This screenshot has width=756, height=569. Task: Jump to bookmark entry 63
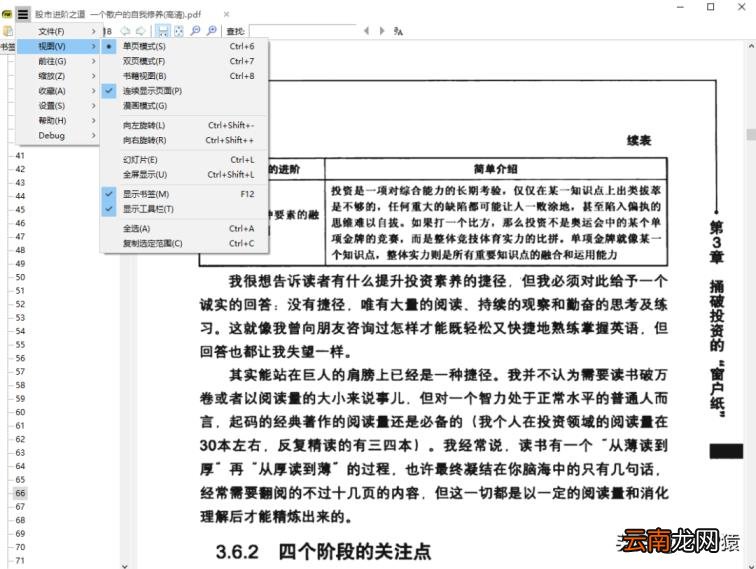[x=20, y=453]
